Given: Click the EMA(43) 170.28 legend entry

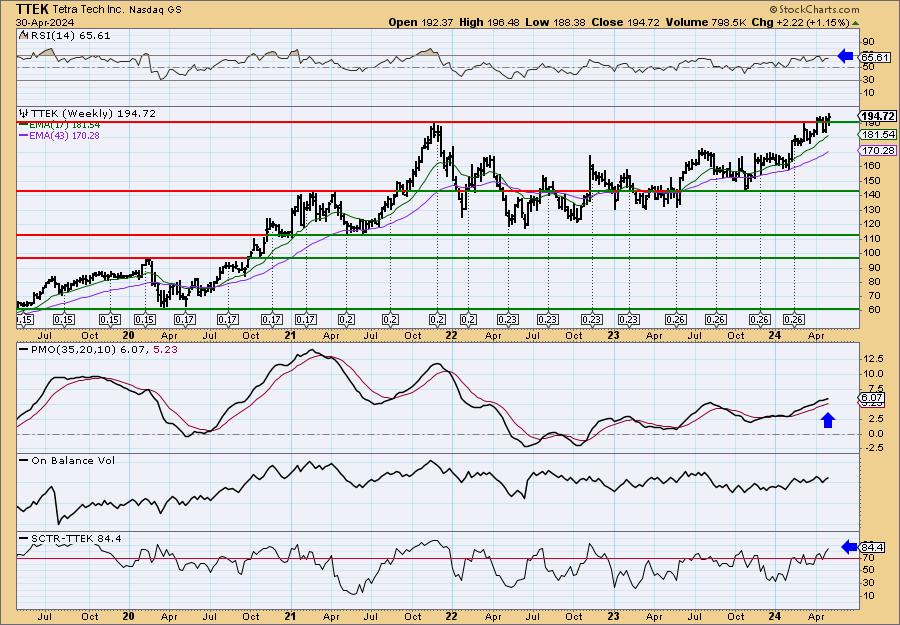Looking at the screenshot, I should [x=60, y=135].
